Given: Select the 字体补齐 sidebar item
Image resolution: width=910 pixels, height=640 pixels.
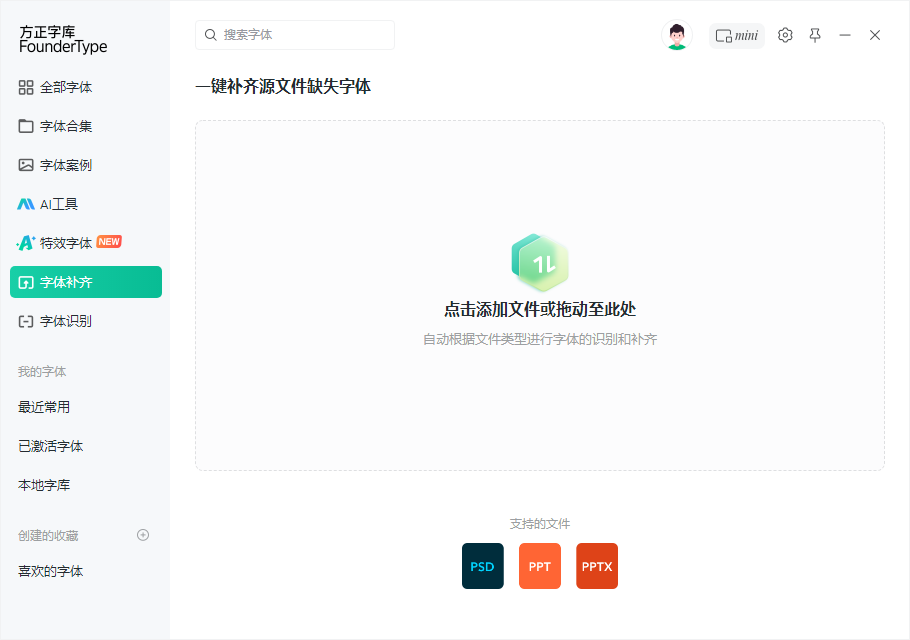Looking at the screenshot, I should coord(86,282).
